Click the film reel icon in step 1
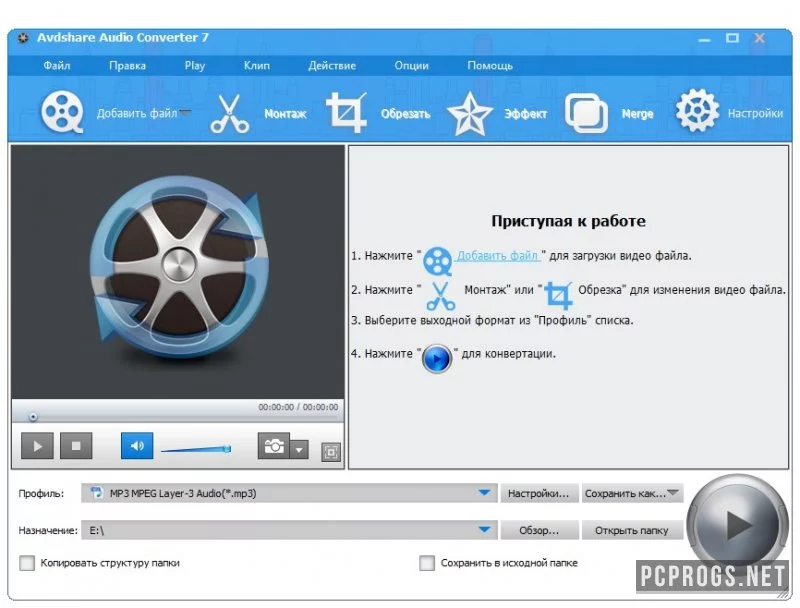Screen dimensions: 800x608 coord(437,261)
